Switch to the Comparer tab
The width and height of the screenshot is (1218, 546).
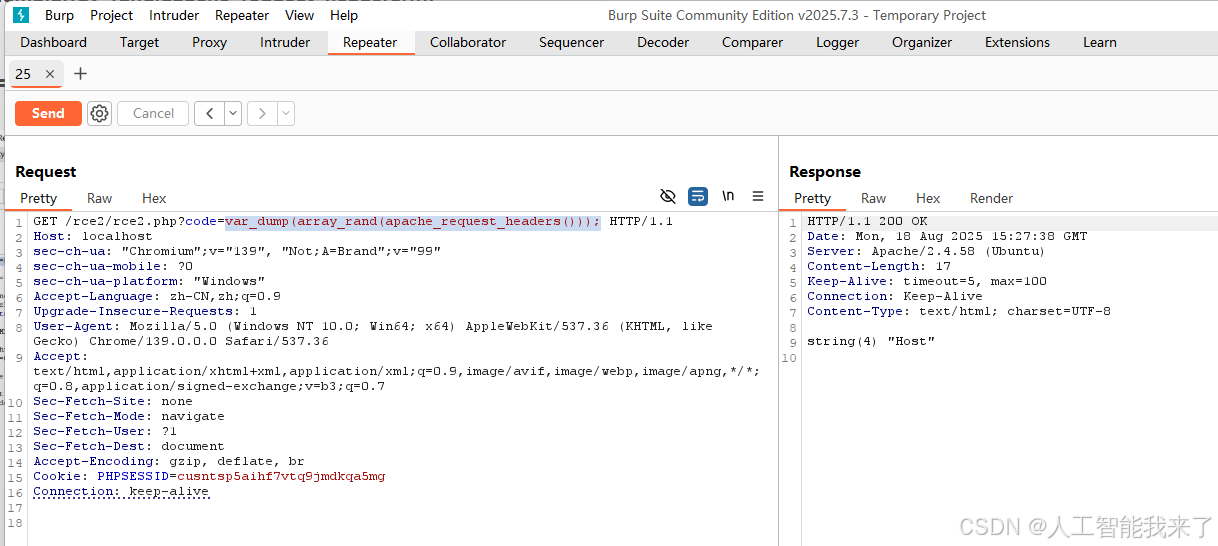pos(752,42)
